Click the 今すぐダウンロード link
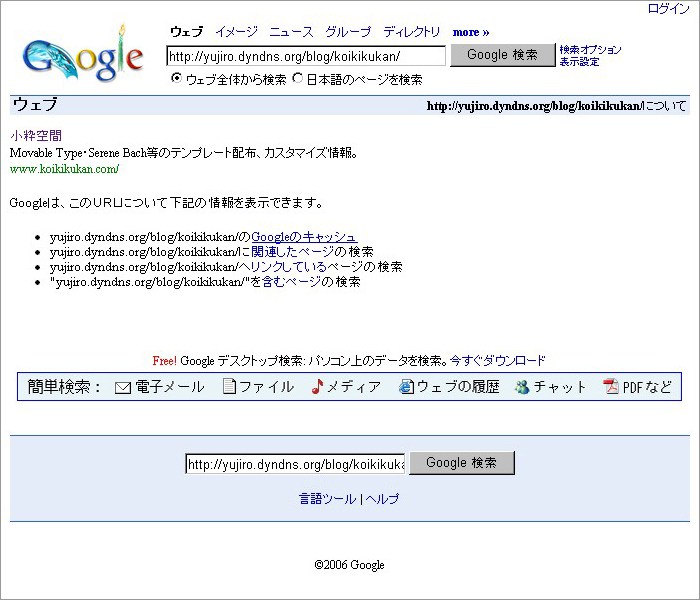 [498, 361]
